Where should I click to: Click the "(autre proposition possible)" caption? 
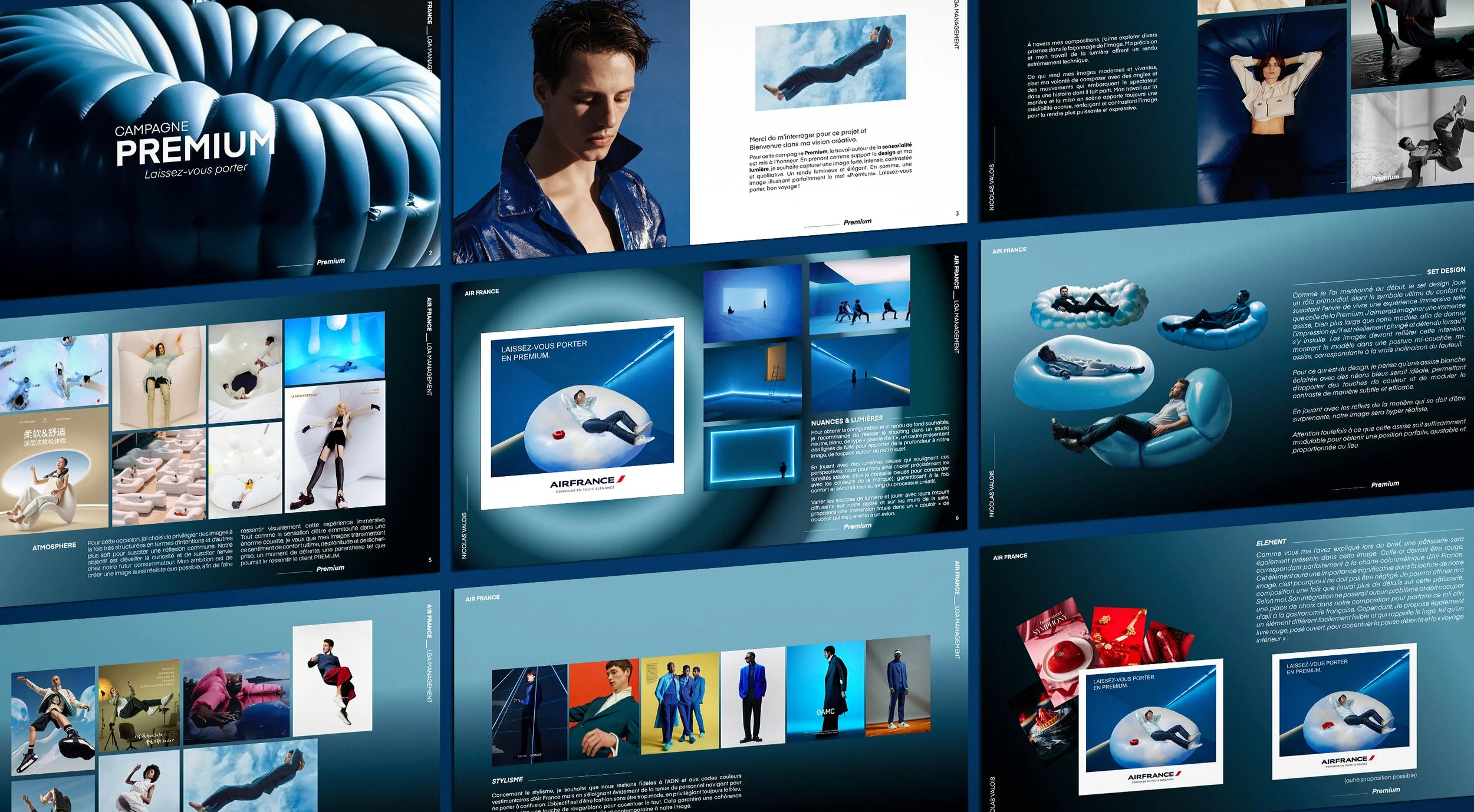click(1380, 778)
